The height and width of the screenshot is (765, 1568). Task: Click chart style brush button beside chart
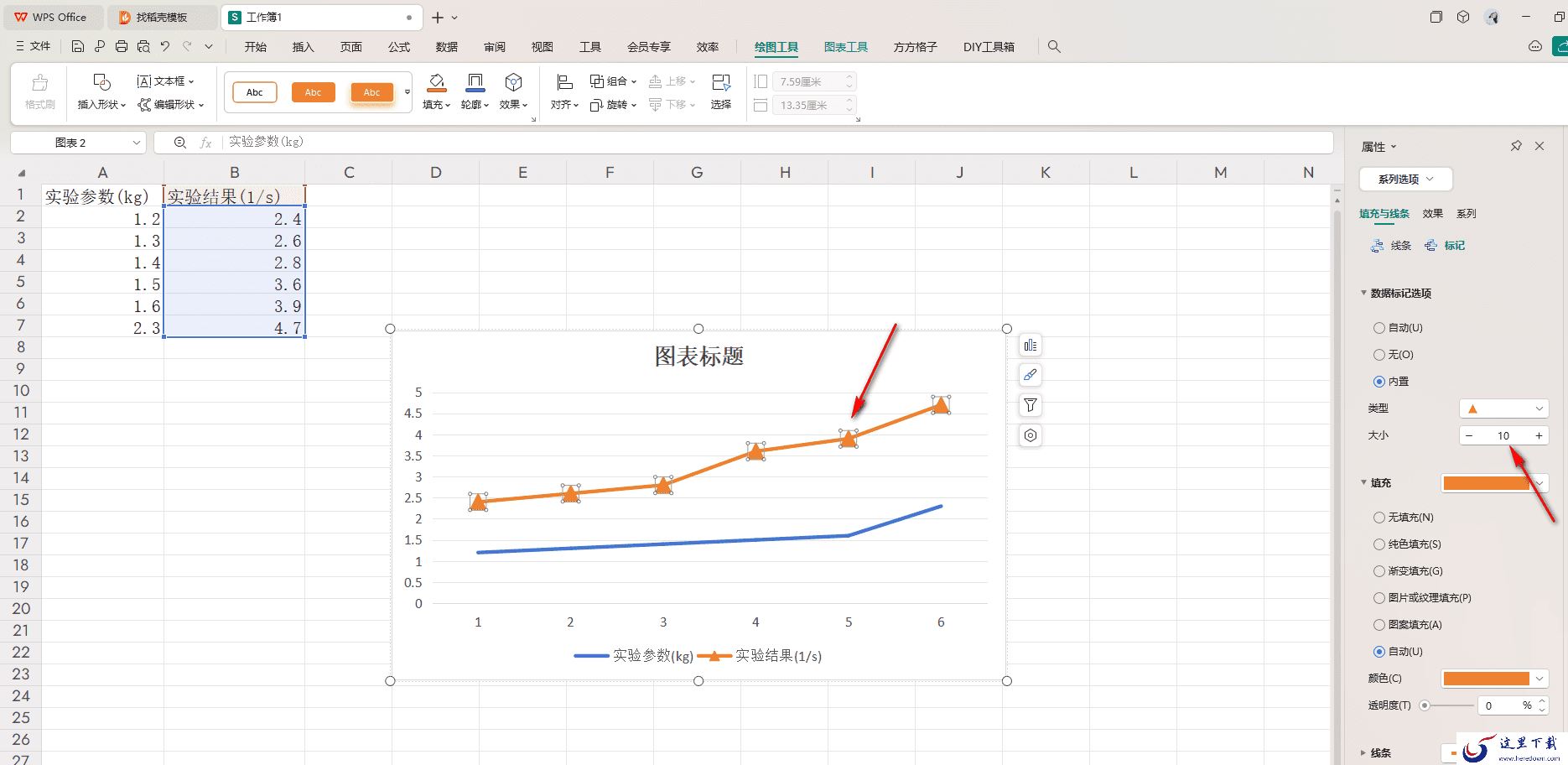click(x=1031, y=375)
